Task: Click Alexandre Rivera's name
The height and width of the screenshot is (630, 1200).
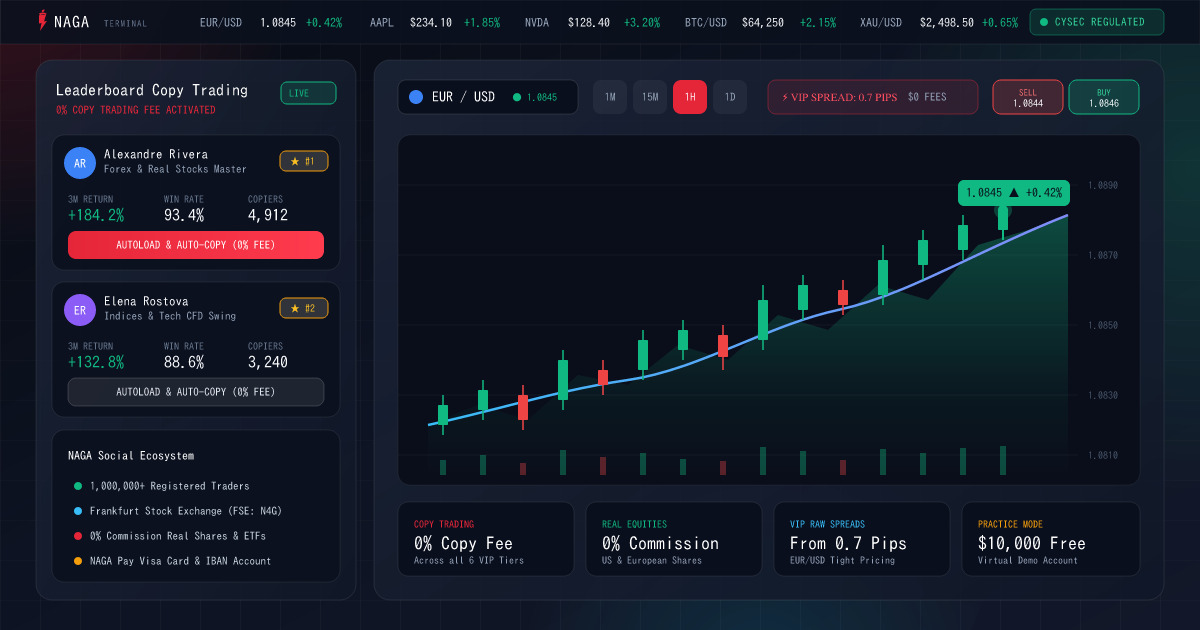Action: click(156, 154)
